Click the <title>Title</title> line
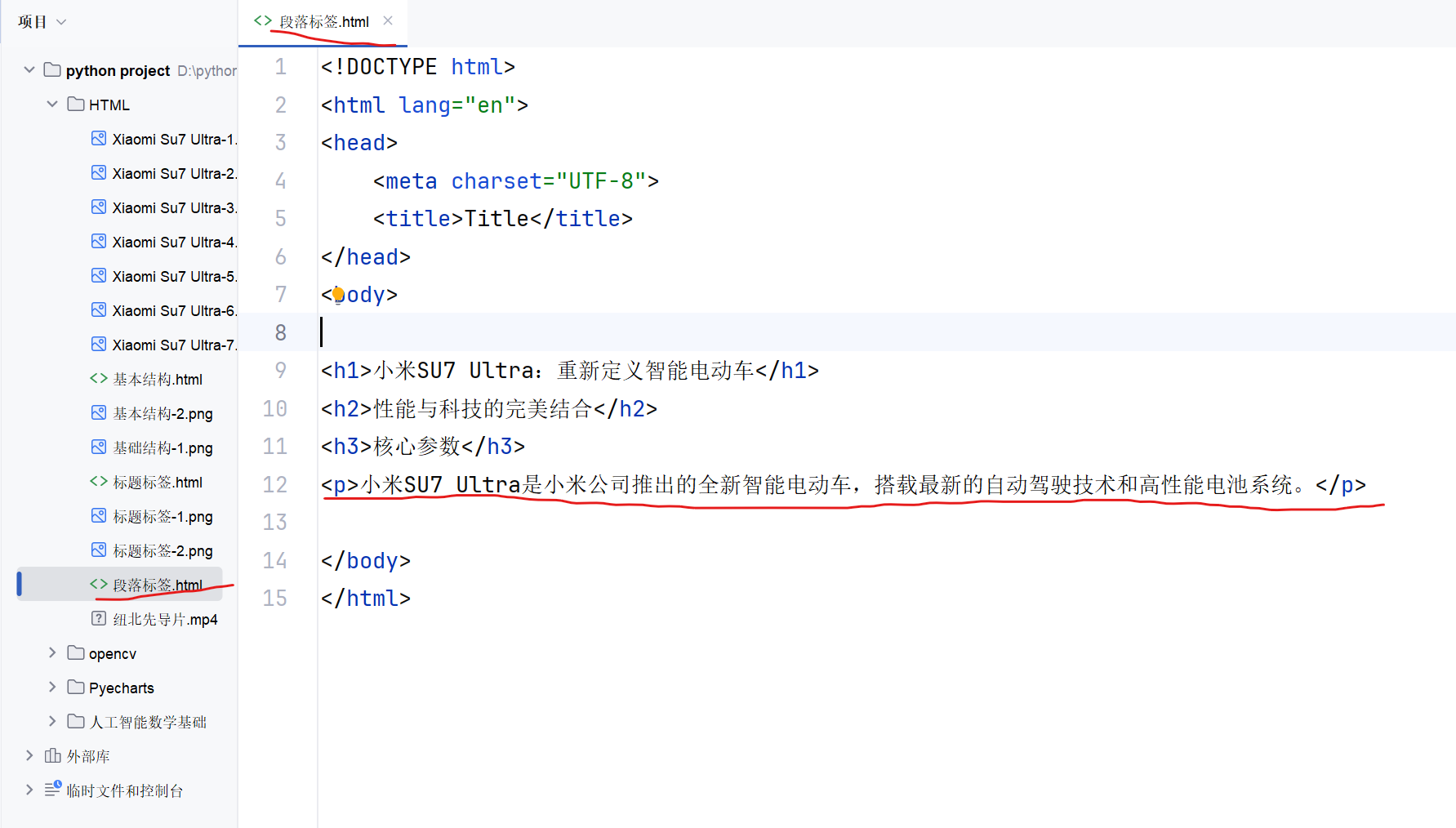Viewport: 1456px width, 828px height. pyautogui.click(x=503, y=218)
